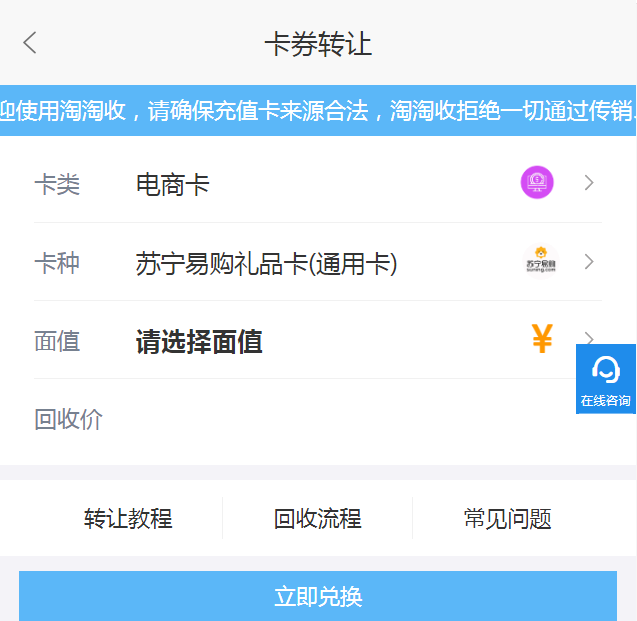
Task: Click the orange yen currency icon
Action: (542, 340)
